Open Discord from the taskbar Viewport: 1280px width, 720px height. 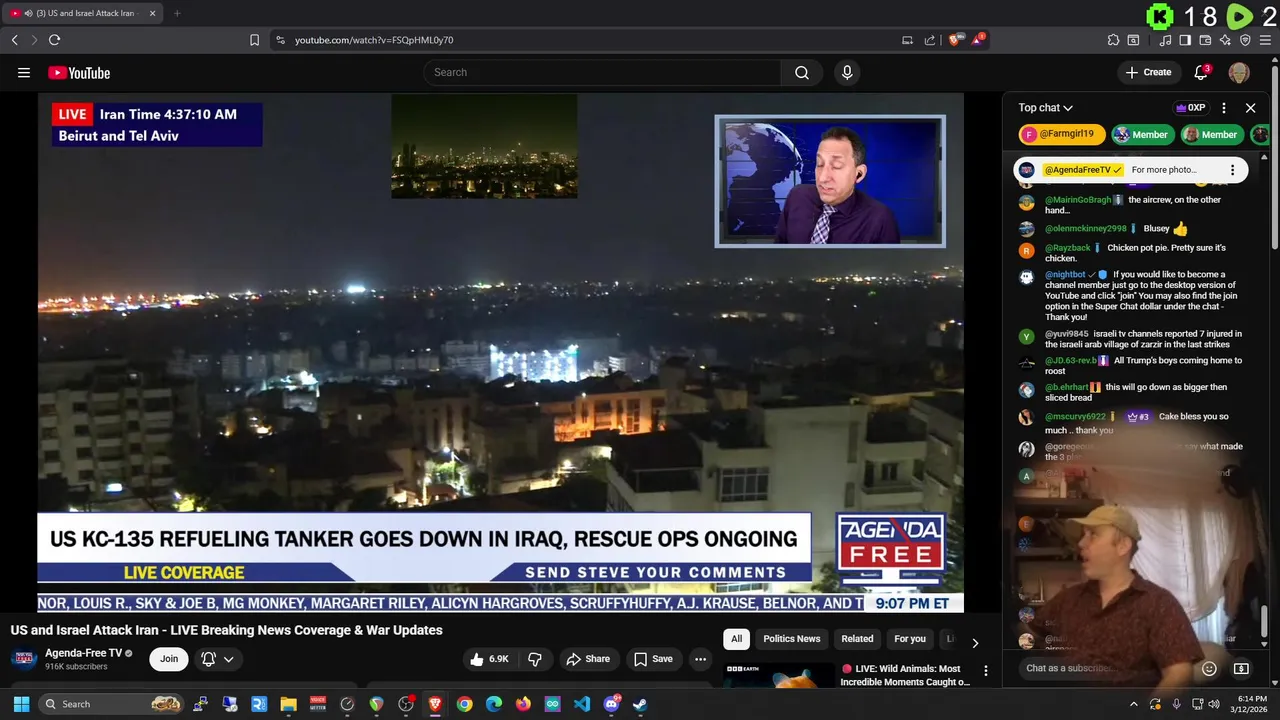[611, 704]
